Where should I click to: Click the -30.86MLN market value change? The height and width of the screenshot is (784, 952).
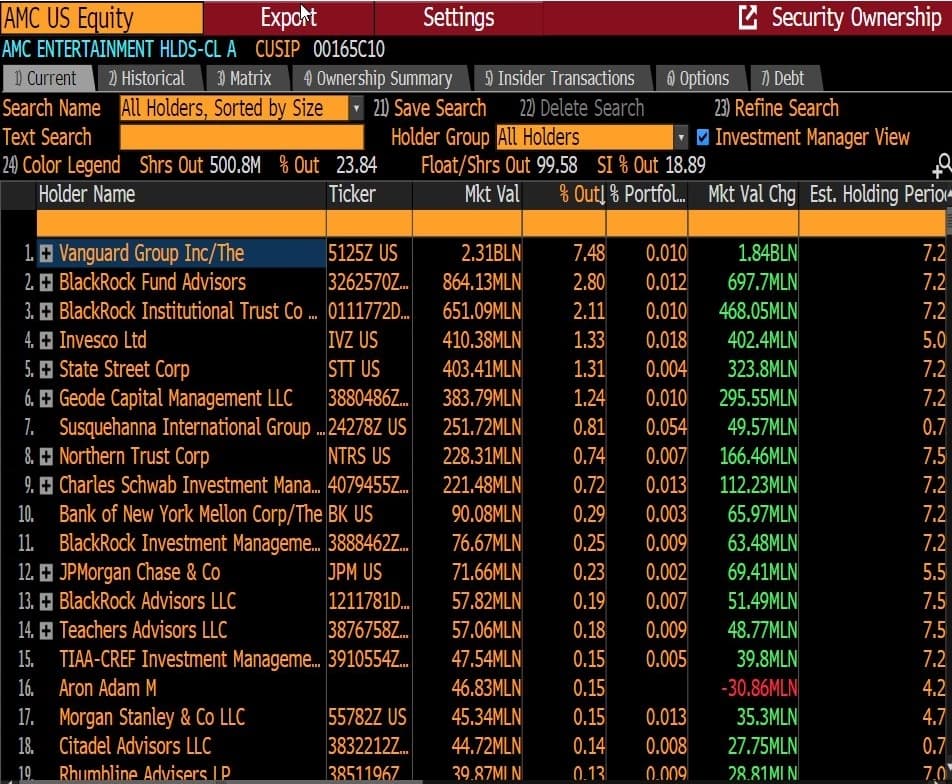coord(758,688)
